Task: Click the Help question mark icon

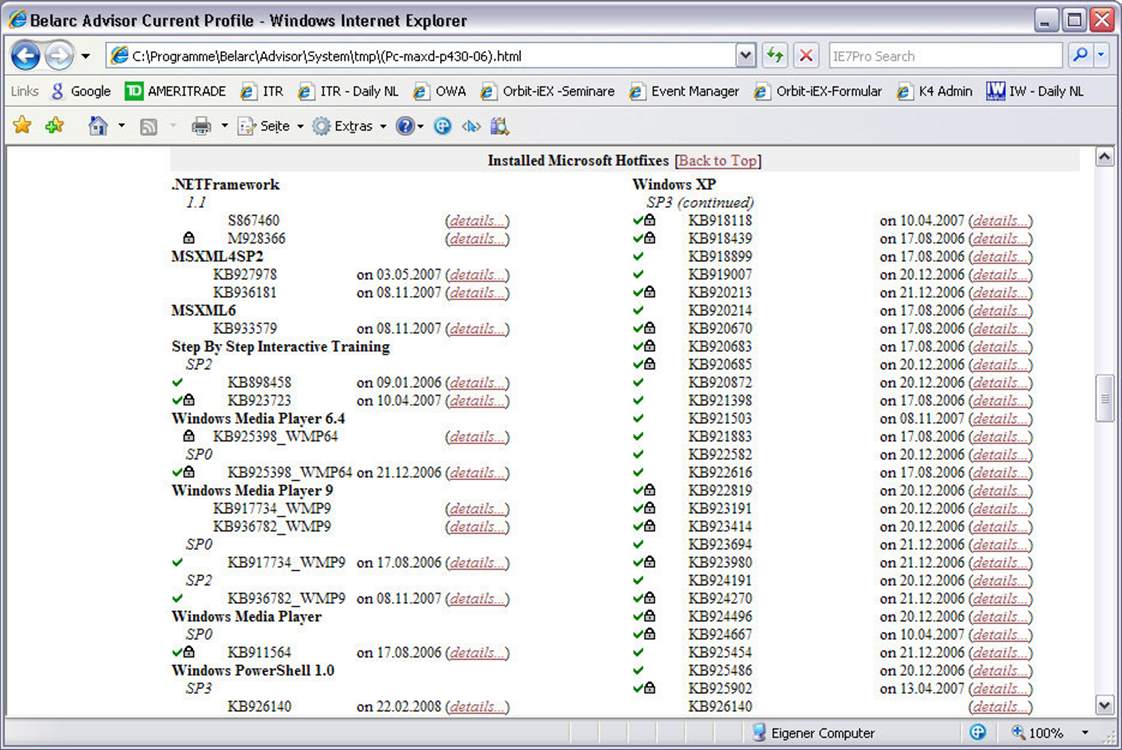Action: [x=405, y=126]
